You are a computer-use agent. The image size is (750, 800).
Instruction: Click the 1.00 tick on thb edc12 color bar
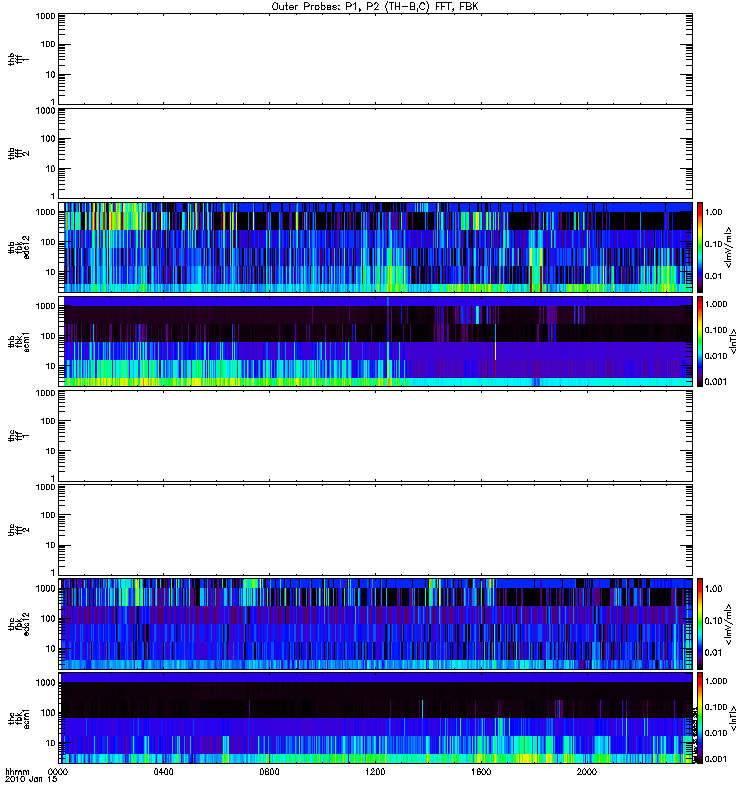click(713, 212)
